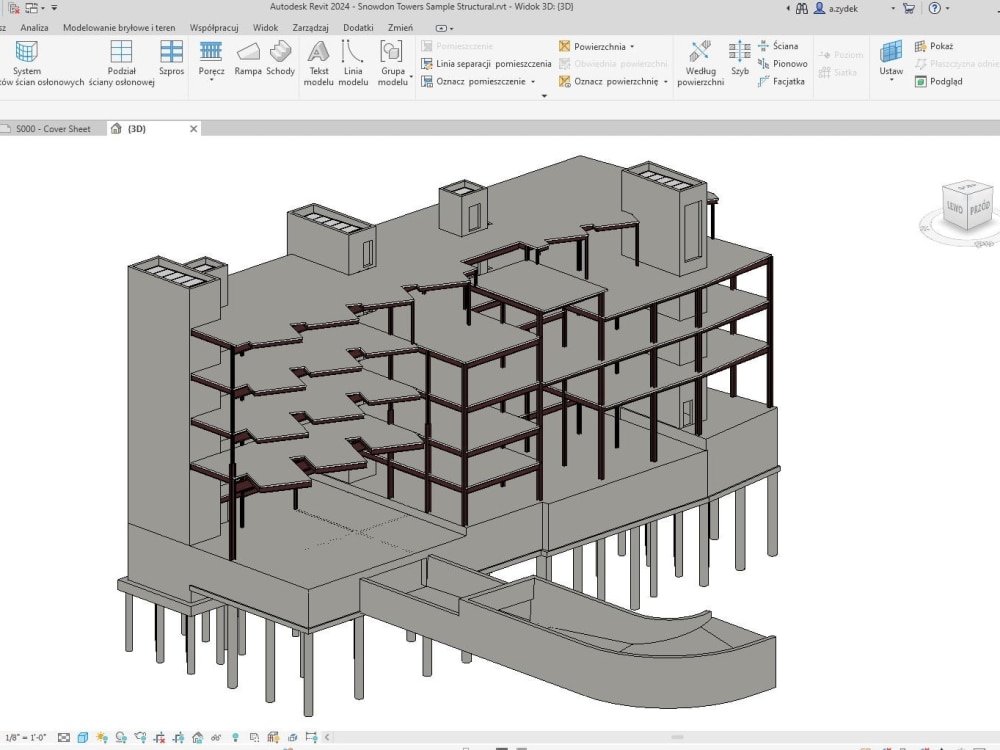Image resolution: width=1000 pixels, height=750 pixels.
Task: Open the Help dropdown arrow
Action: tap(947, 8)
